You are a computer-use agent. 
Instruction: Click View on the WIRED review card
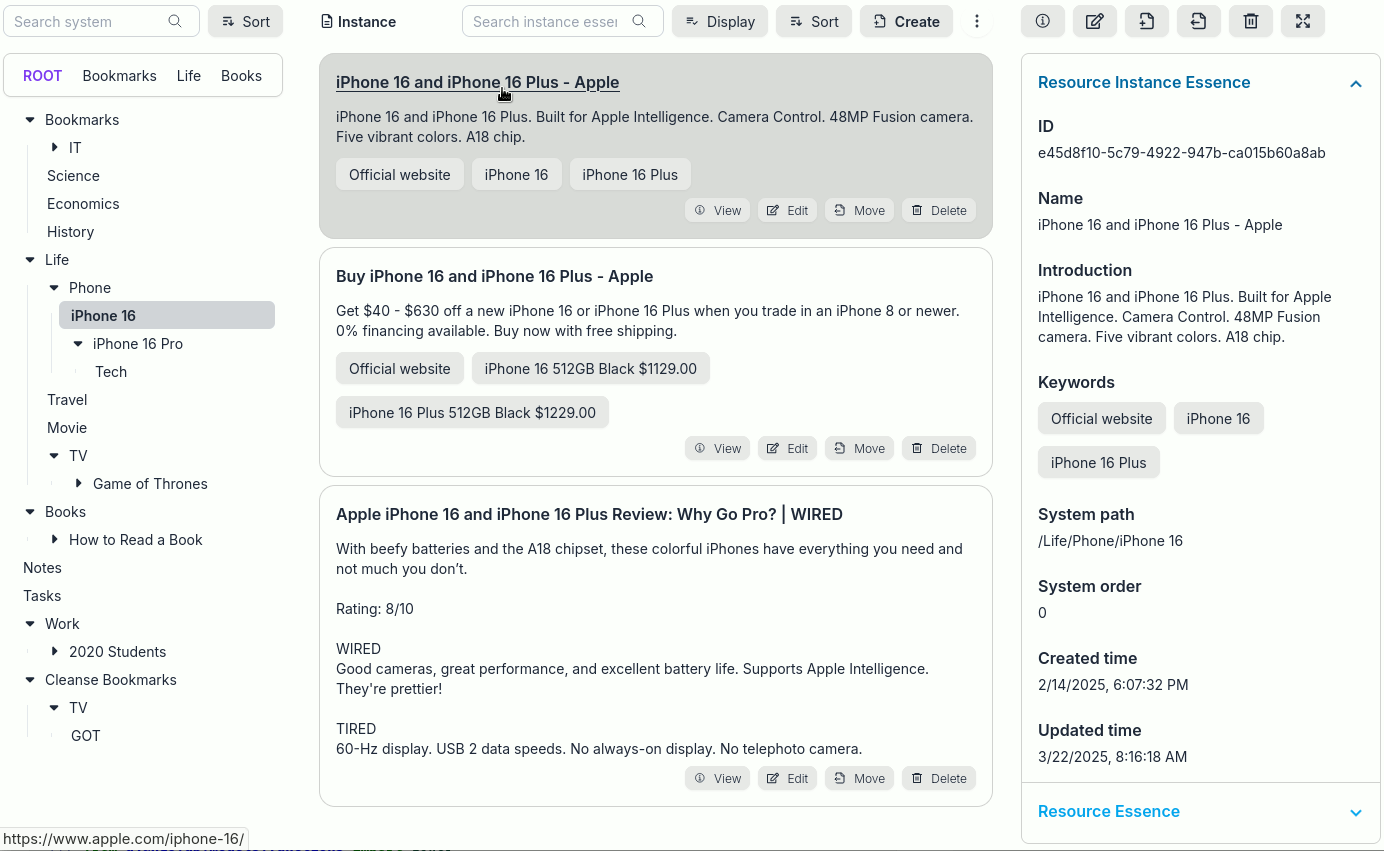[x=718, y=778]
